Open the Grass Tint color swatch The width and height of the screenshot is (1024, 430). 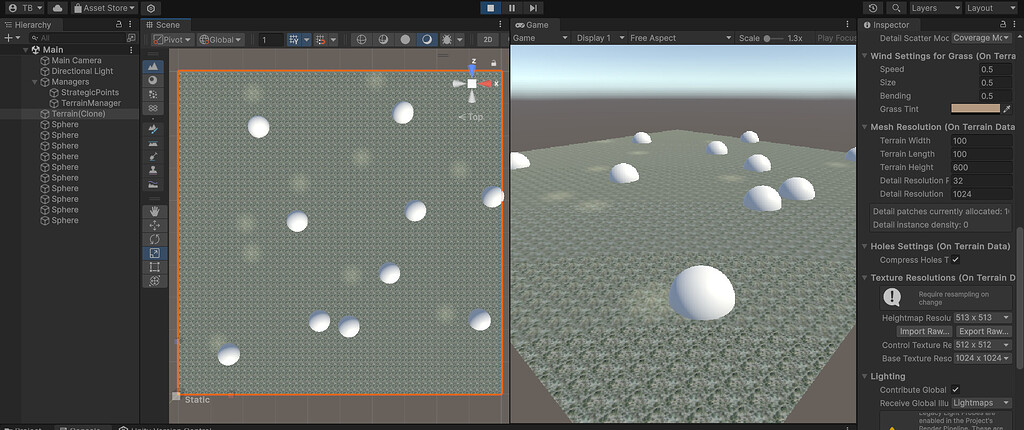coord(976,109)
